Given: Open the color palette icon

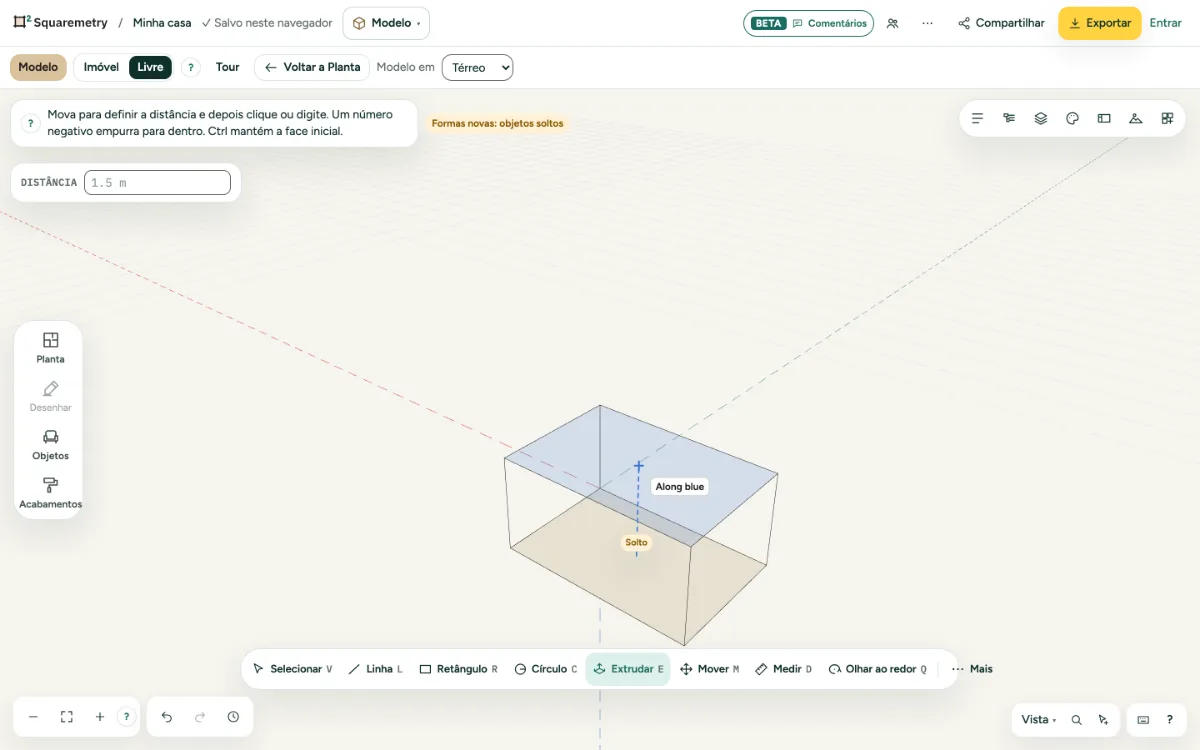Looking at the screenshot, I should (1072, 118).
